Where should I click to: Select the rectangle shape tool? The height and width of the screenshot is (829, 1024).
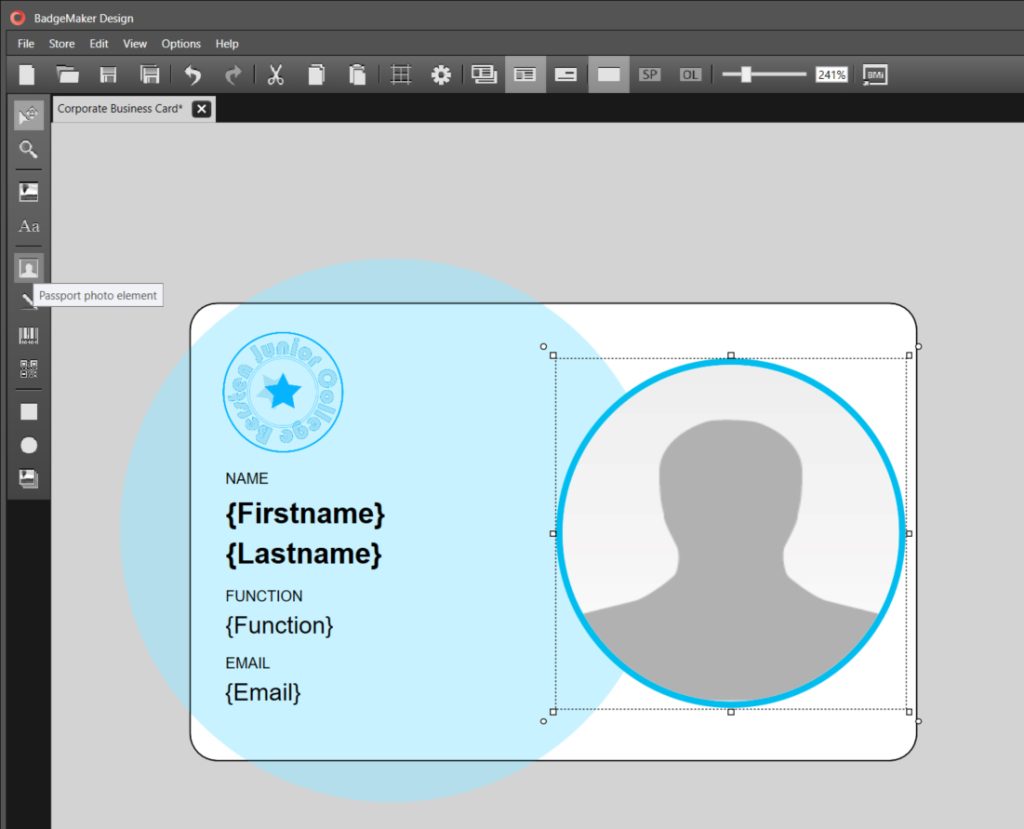[27, 411]
